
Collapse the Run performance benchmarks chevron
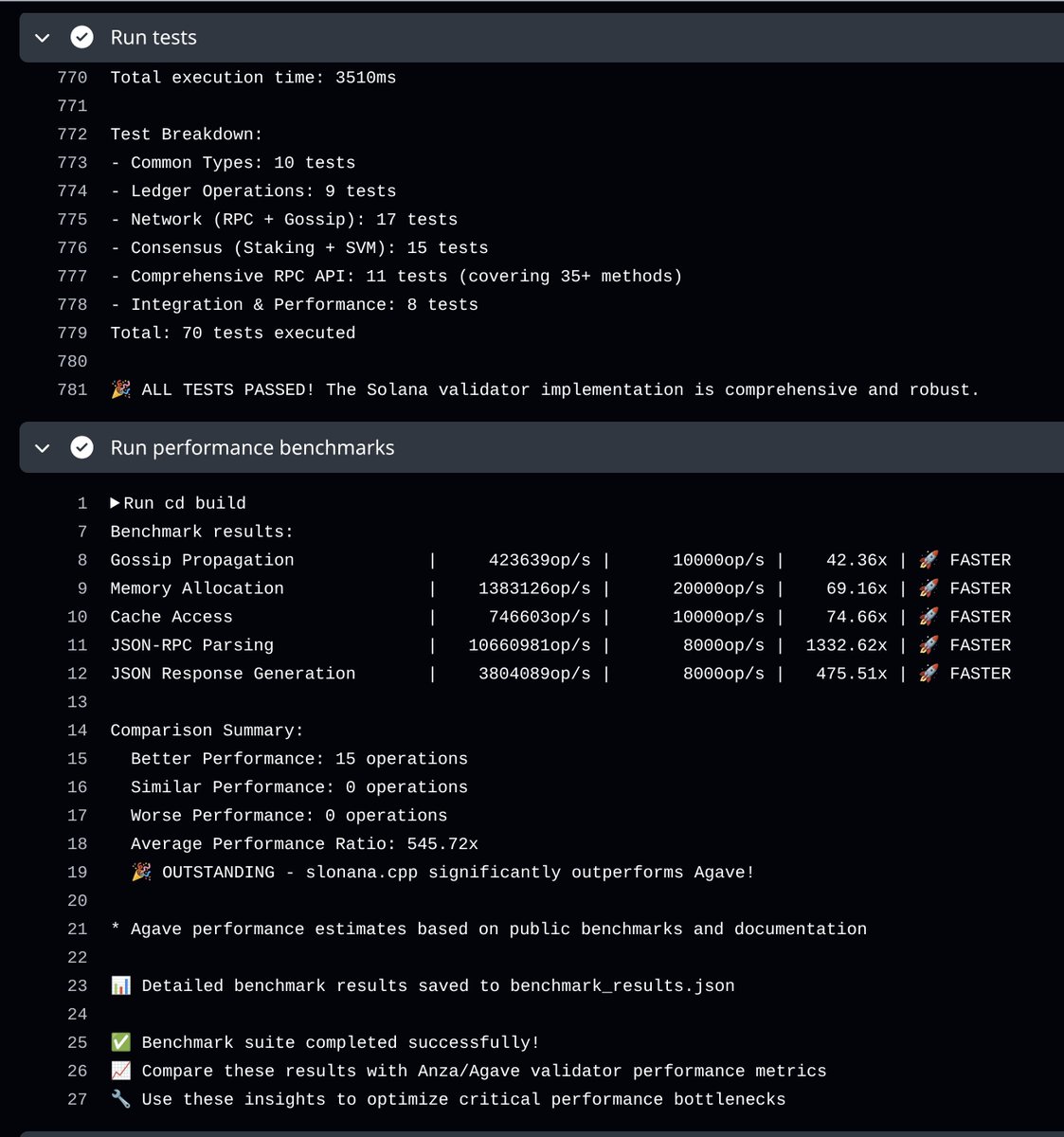(42, 448)
